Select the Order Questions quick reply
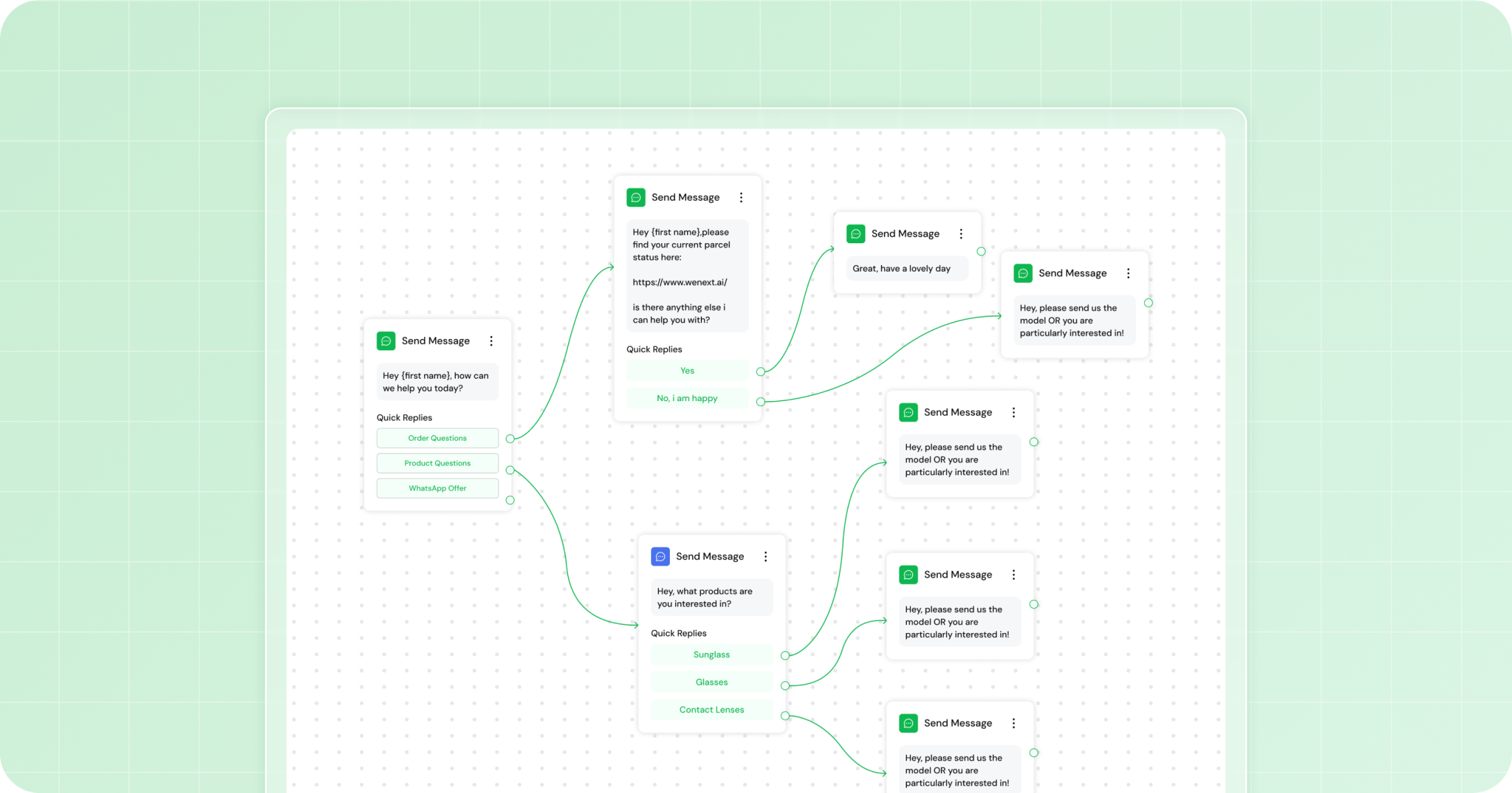1512x793 pixels. [437, 438]
